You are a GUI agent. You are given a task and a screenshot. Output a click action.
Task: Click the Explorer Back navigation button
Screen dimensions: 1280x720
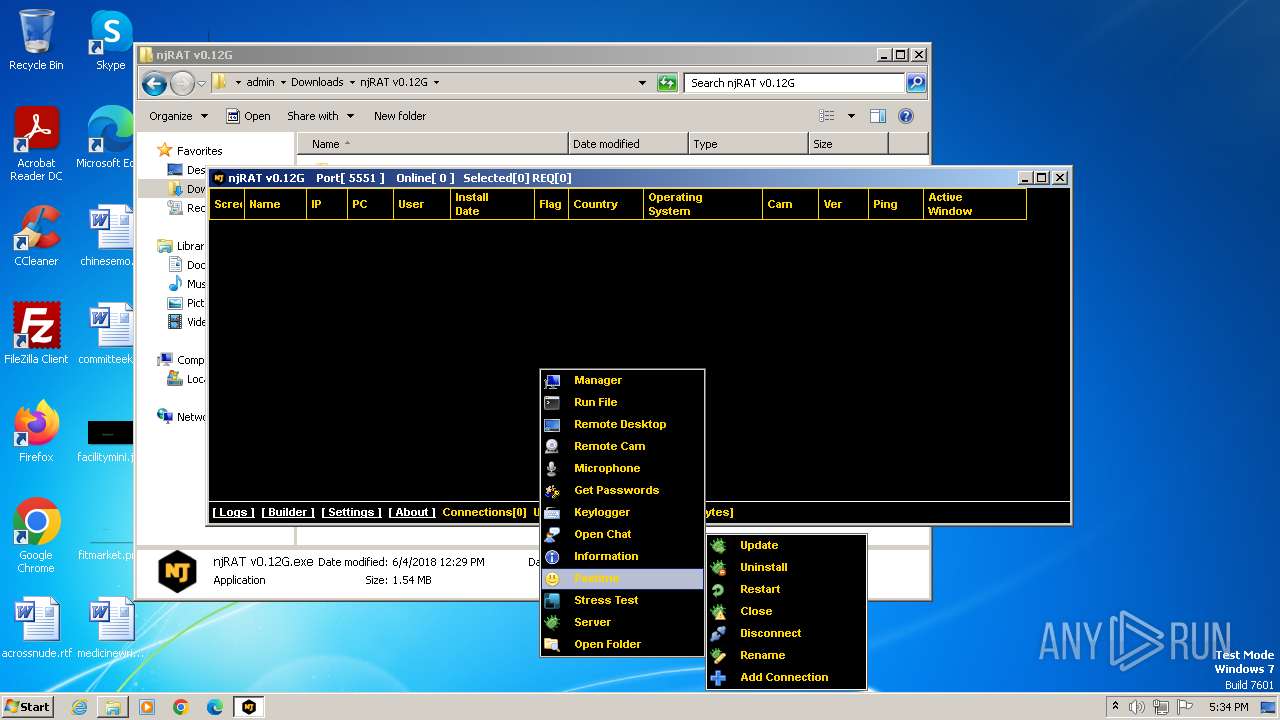[x=154, y=83]
